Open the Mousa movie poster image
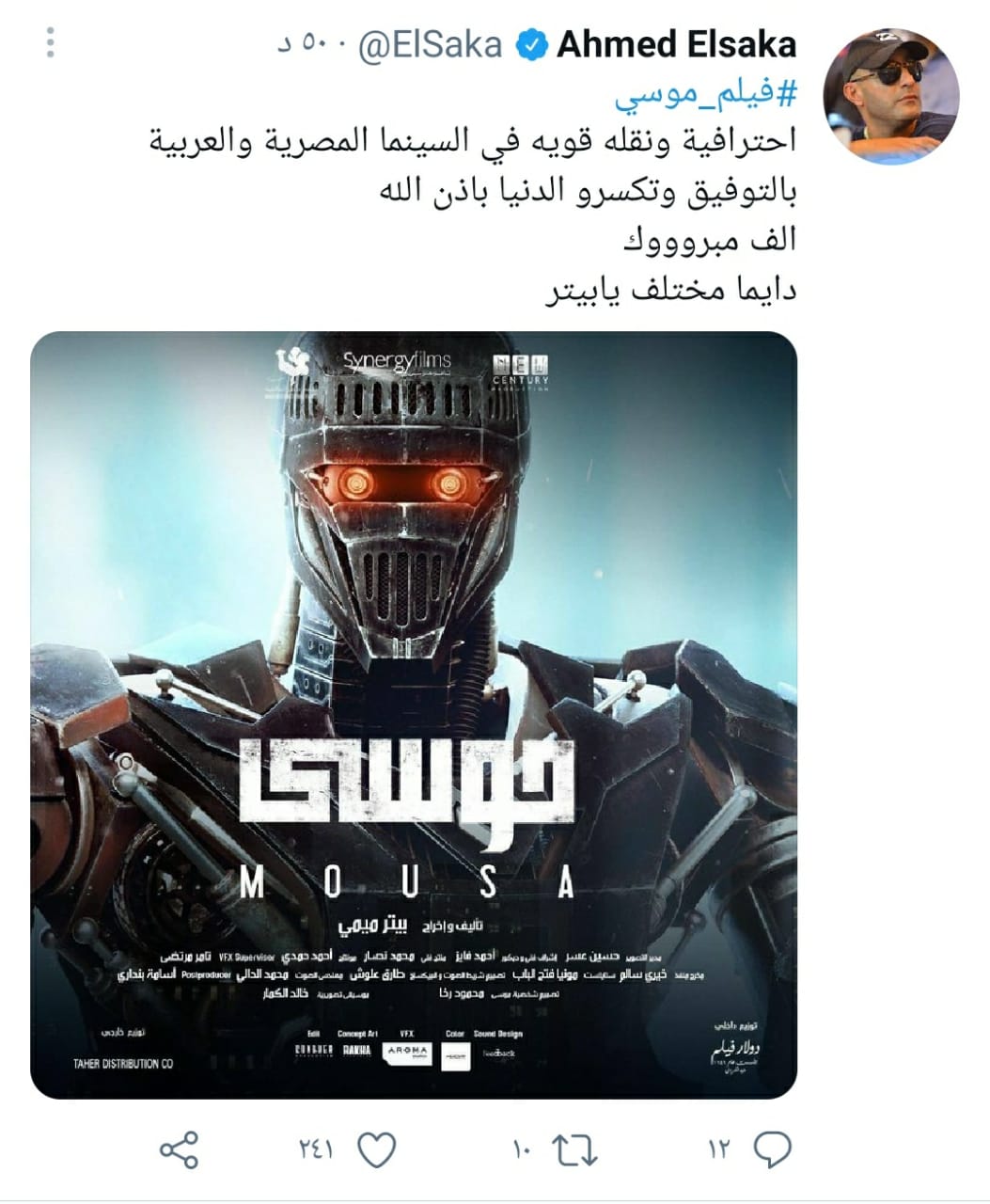 [414, 715]
